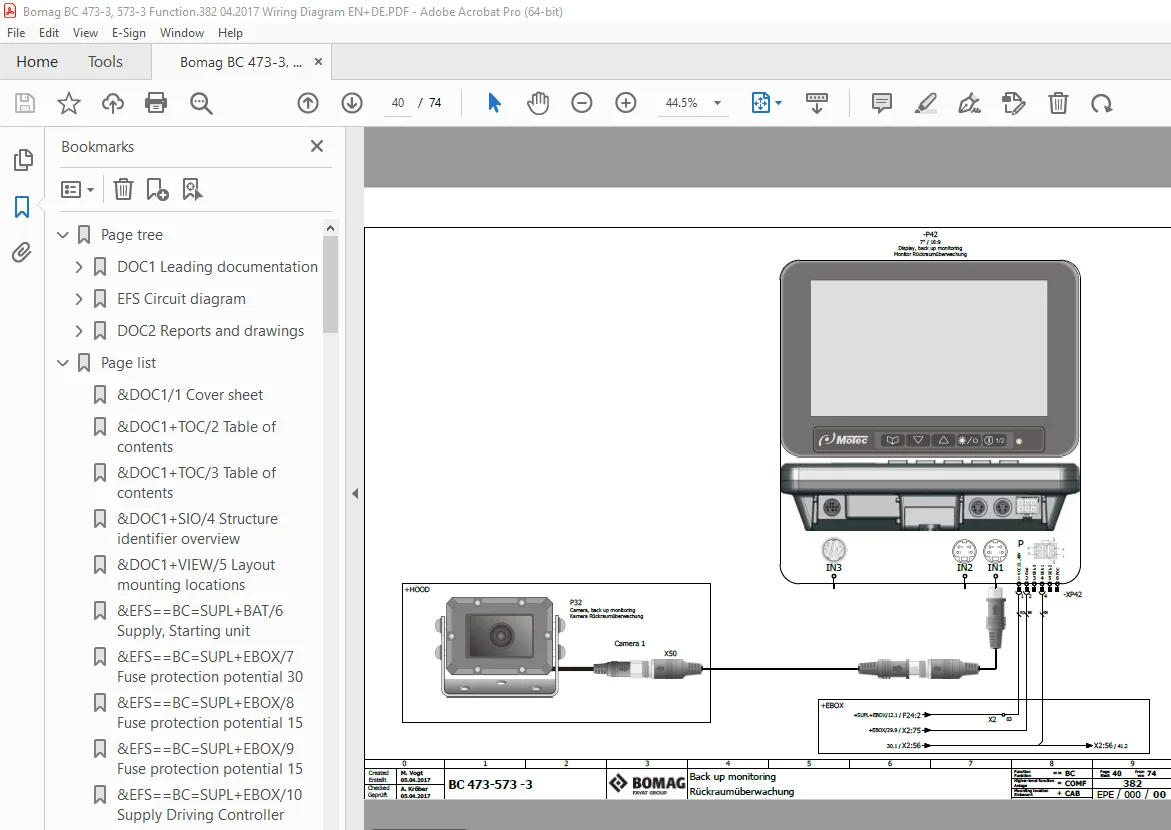Screen dimensions: 1171x830
Task: Open the Find text magnifier tool
Action: 201,103
